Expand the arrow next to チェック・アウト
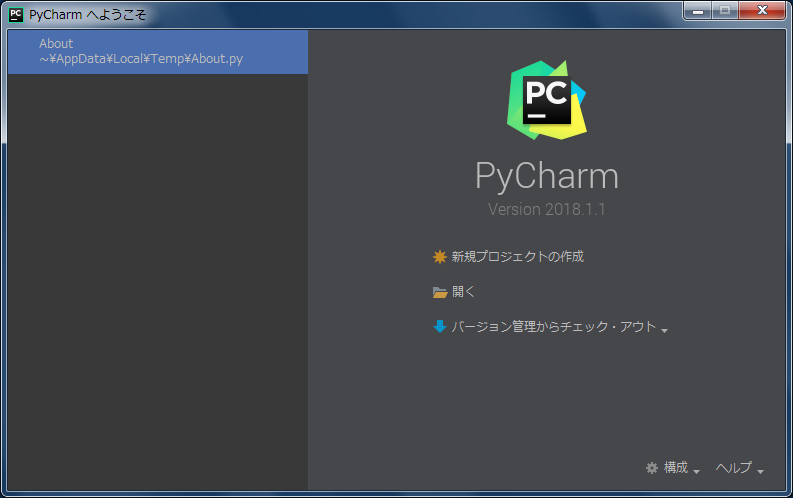 click(665, 330)
